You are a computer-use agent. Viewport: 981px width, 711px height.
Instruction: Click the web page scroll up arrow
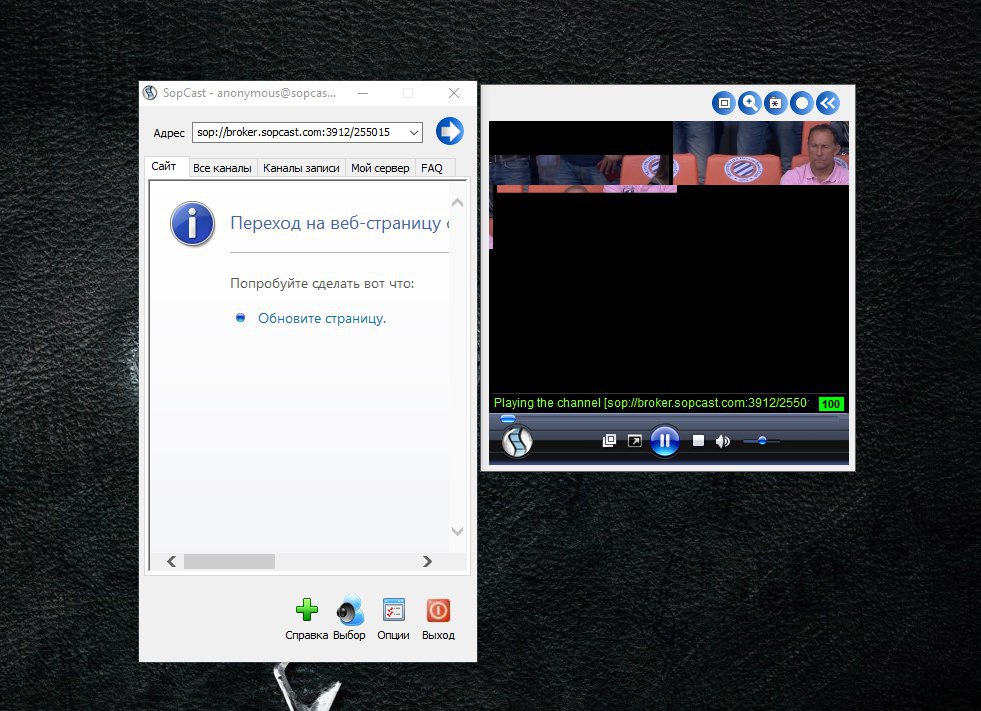(457, 202)
